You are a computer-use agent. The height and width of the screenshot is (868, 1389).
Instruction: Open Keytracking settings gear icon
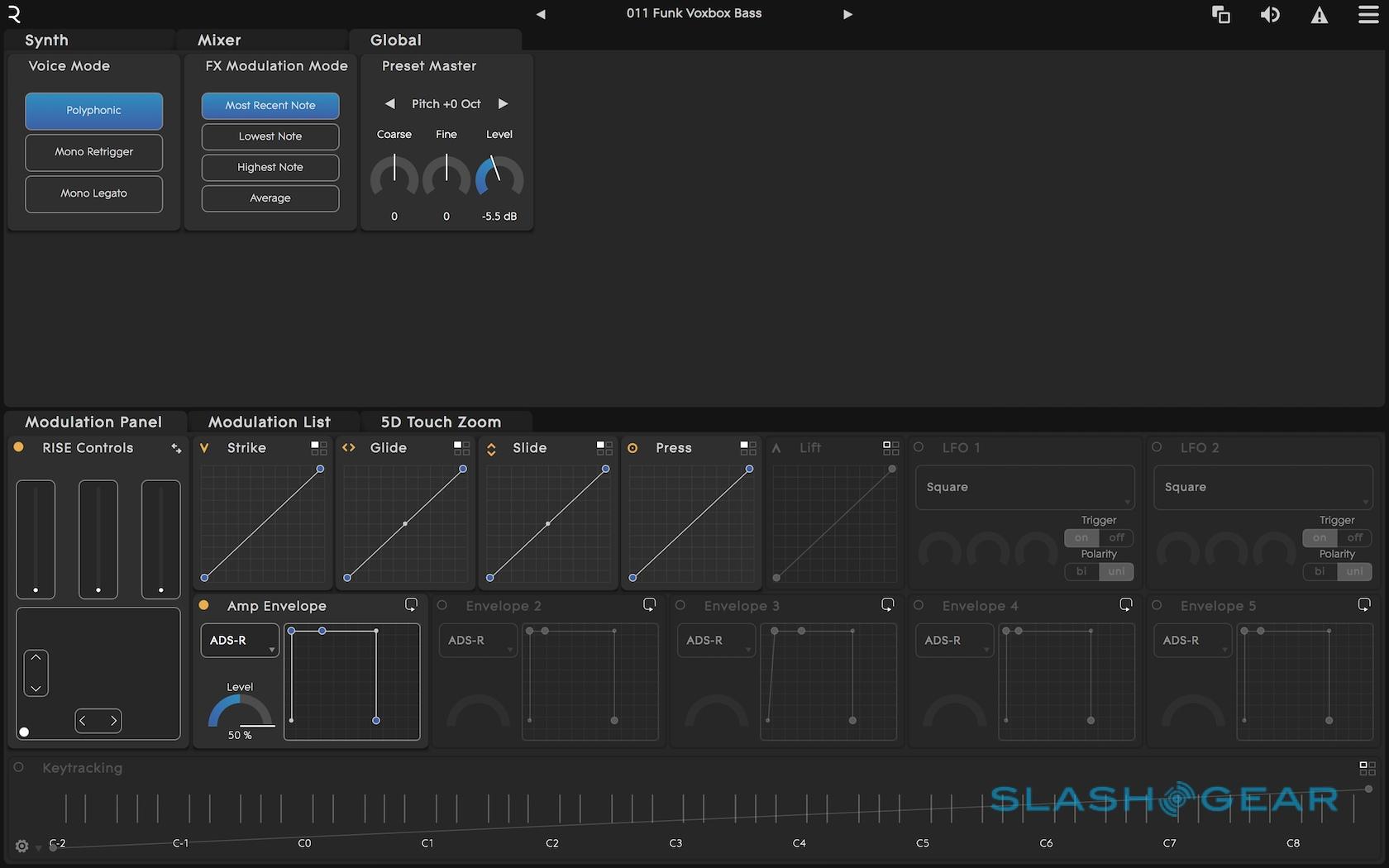(22, 846)
